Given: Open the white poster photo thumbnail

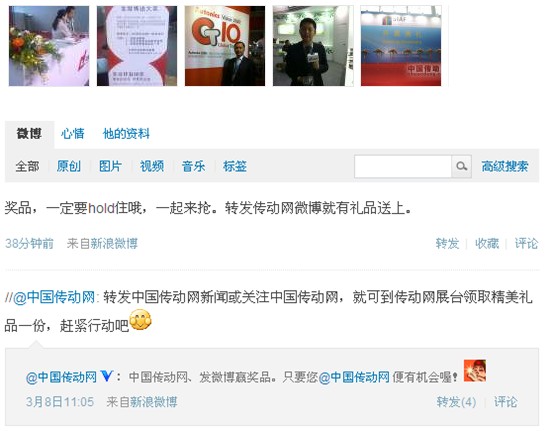Looking at the screenshot, I should coord(137,46).
